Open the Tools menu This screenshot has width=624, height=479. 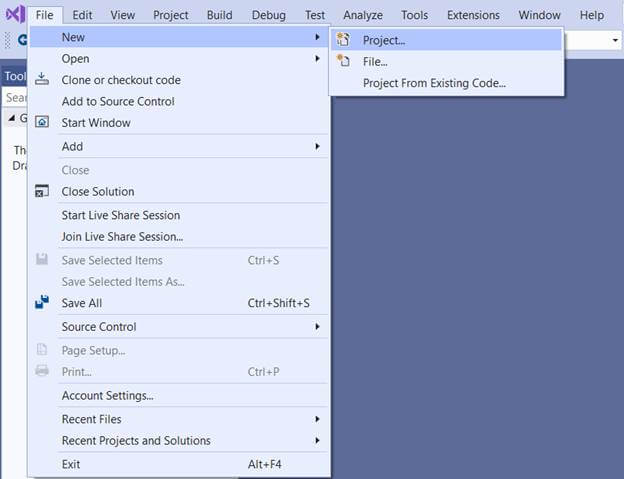coord(415,15)
